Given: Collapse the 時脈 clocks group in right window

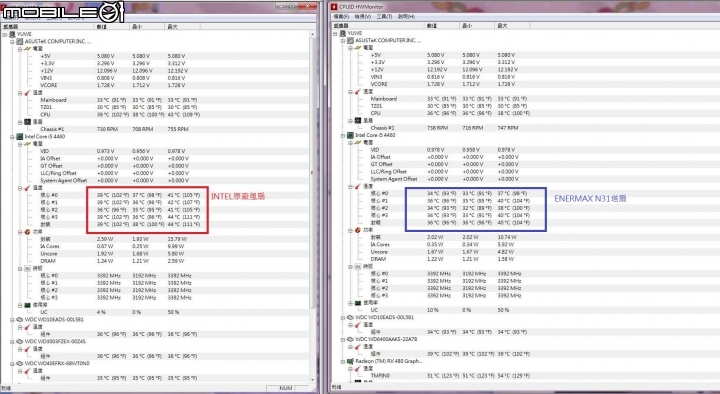Looking at the screenshot, I should (x=350, y=266).
